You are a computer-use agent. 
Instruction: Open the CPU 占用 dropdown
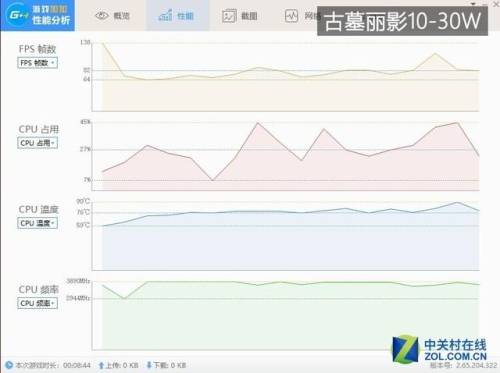[x=37, y=143]
